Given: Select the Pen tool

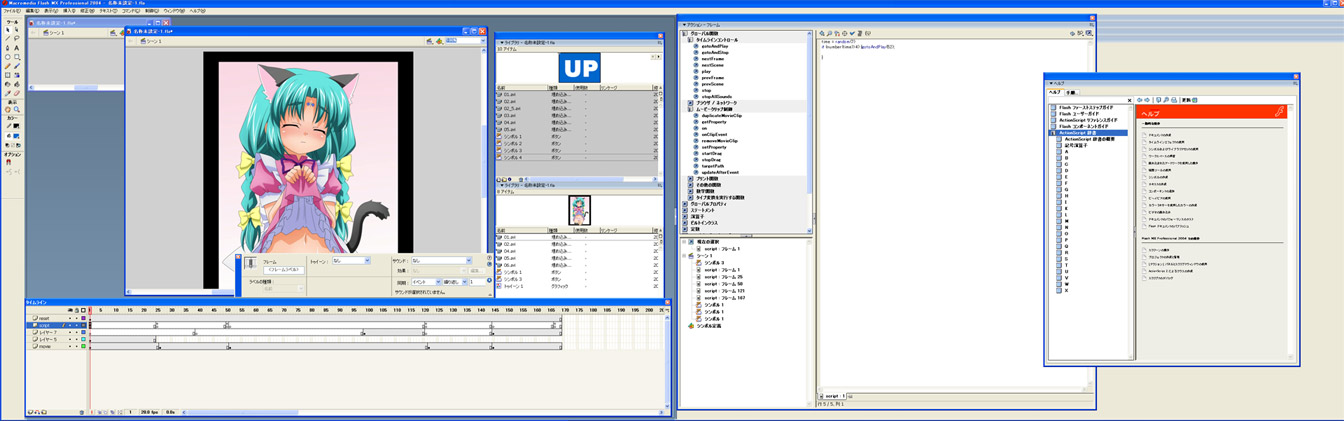Looking at the screenshot, I should pos(8,48).
